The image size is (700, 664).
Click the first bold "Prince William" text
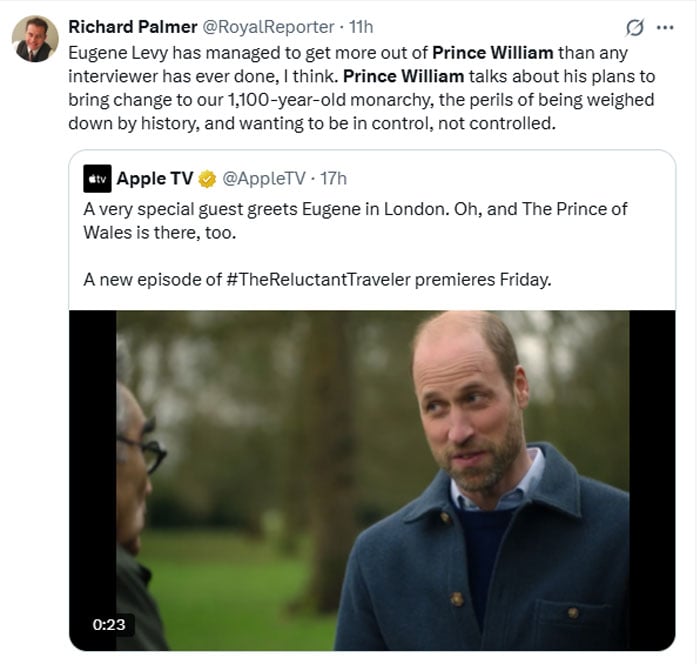(492, 52)
